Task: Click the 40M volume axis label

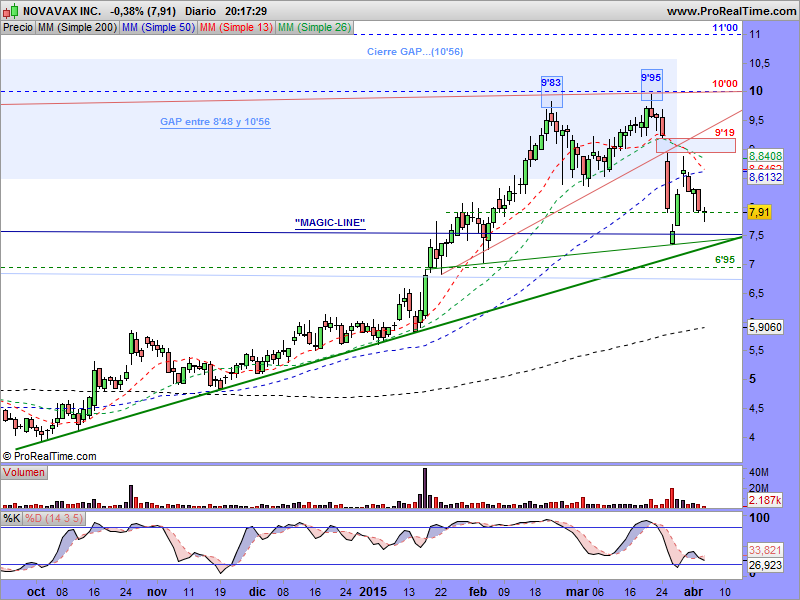Action: tap(759, 473)
